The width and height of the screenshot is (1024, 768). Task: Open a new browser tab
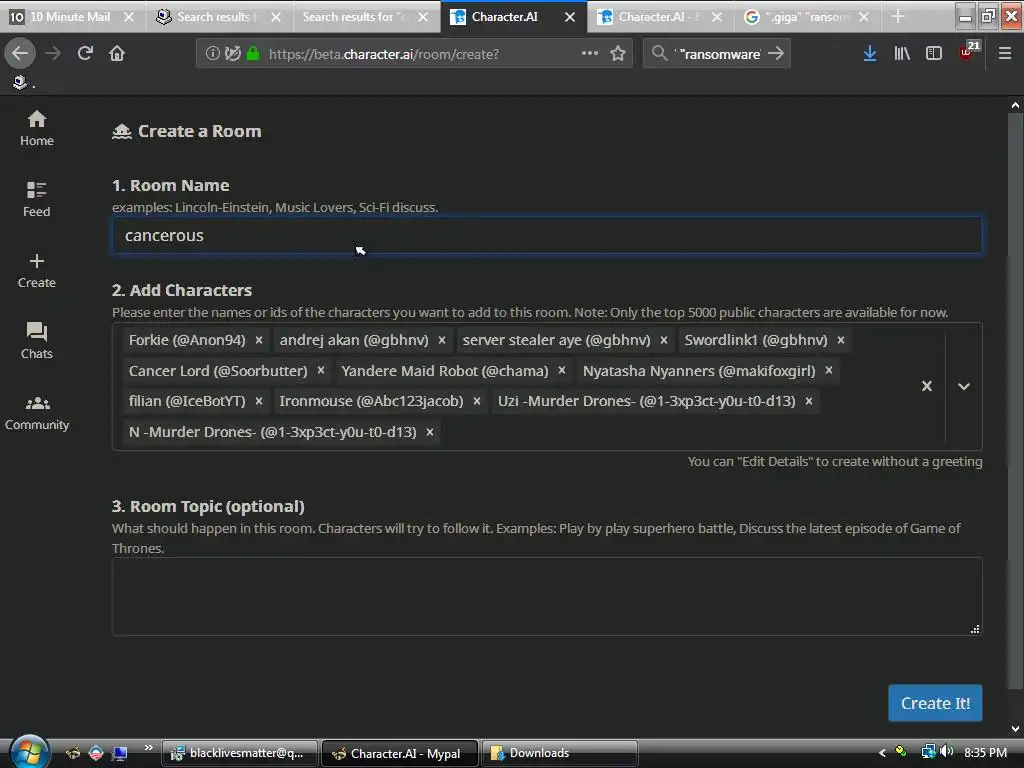tap(898, 16)
